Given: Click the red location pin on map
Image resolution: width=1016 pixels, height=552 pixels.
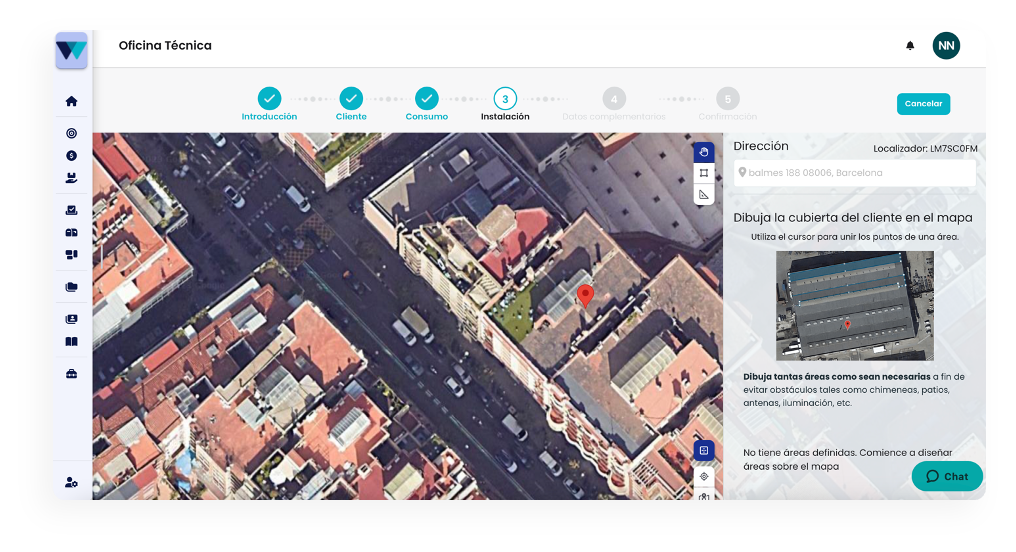Looking at the screenshot, I should point(585,295).
